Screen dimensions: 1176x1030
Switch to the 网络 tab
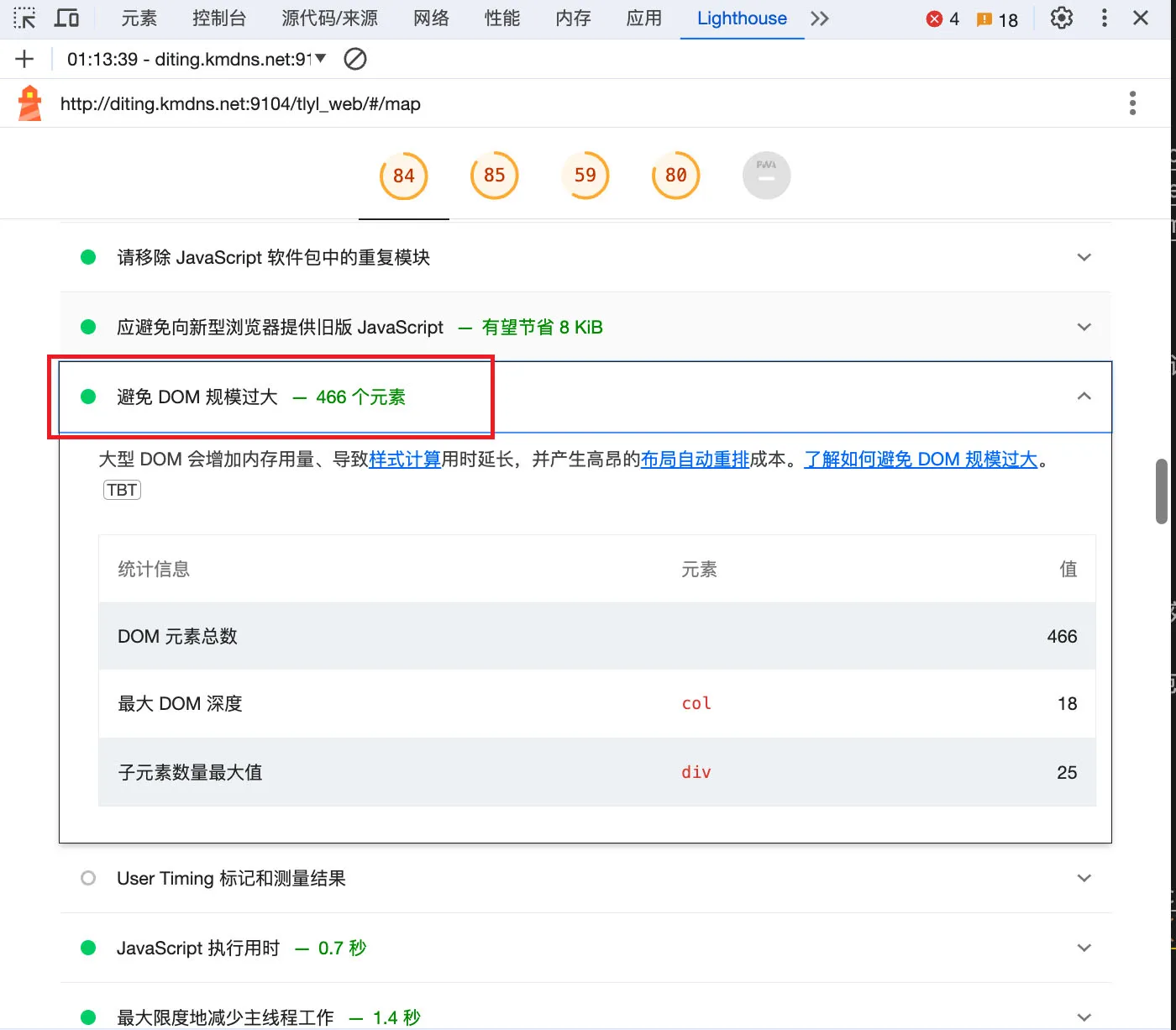[431, 18]
